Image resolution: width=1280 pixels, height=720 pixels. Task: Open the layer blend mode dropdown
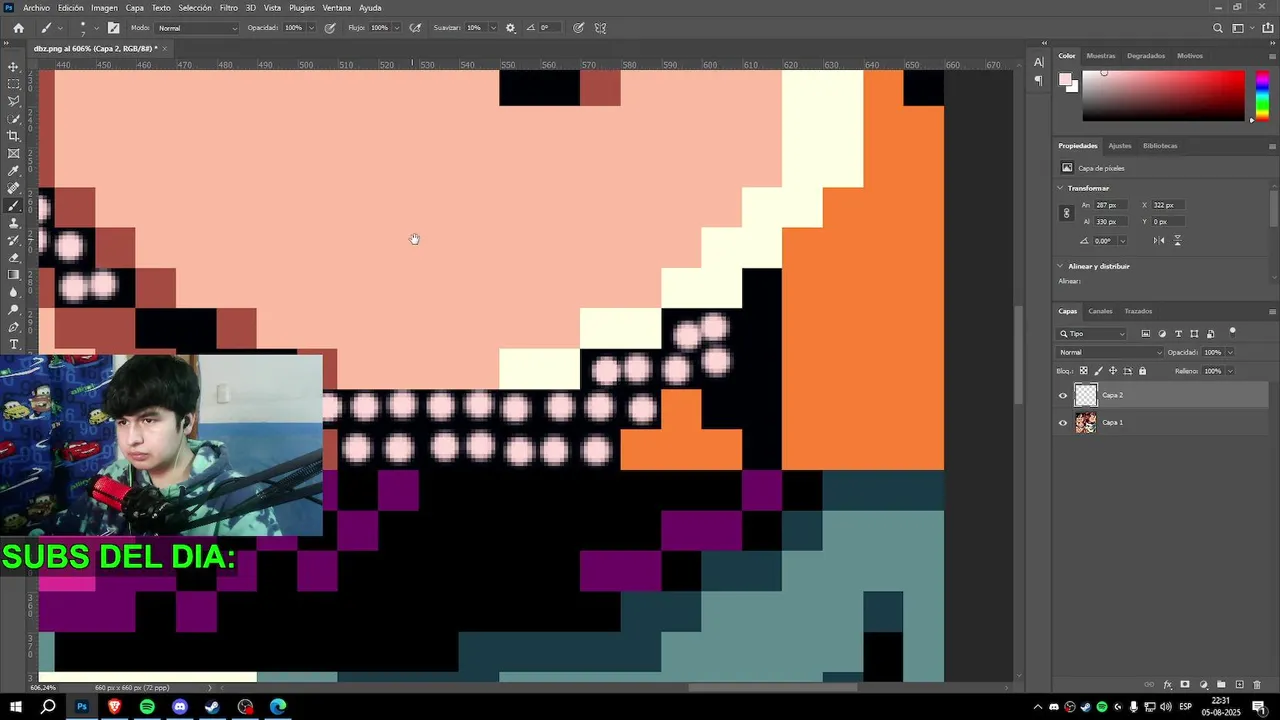(x=1111, y=352)
